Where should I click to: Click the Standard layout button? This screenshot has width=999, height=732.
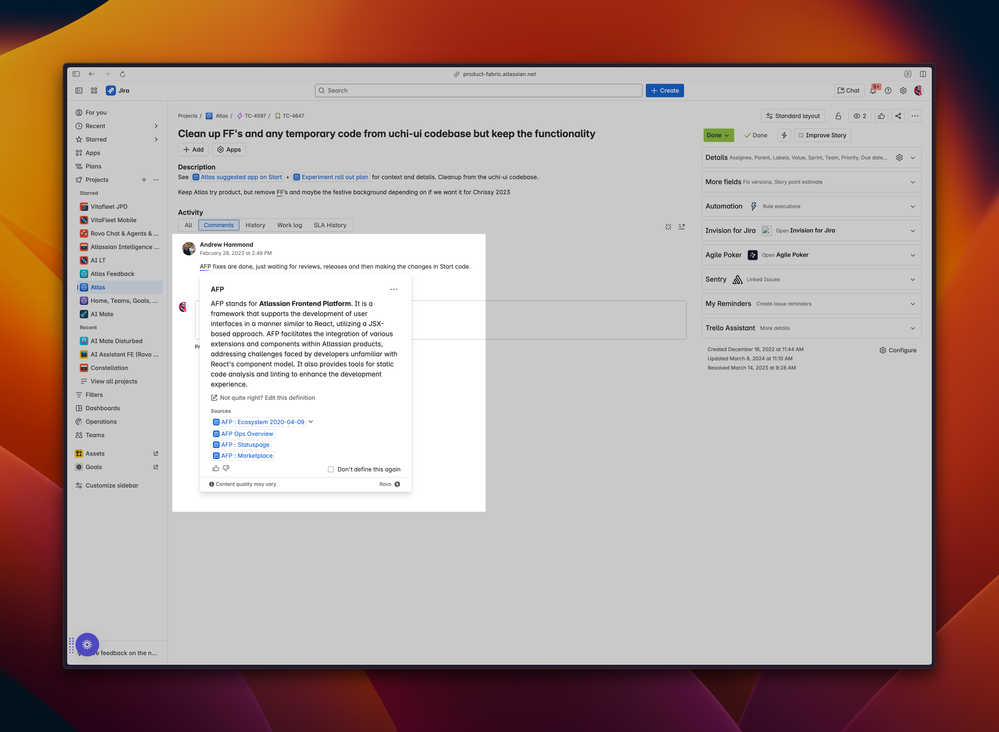[x=793, y=116]
